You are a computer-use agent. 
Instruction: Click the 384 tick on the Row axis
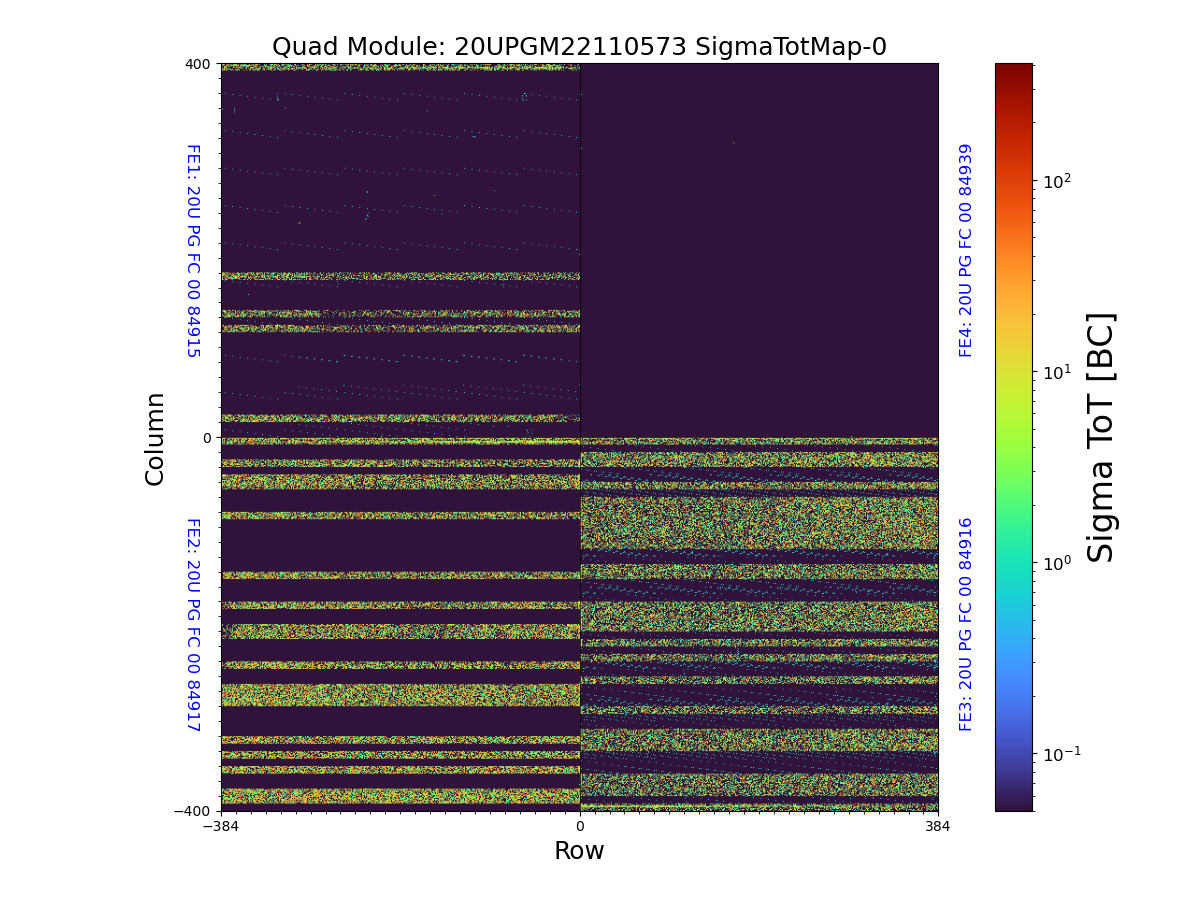pyautogui.click(x=938, y=827)
